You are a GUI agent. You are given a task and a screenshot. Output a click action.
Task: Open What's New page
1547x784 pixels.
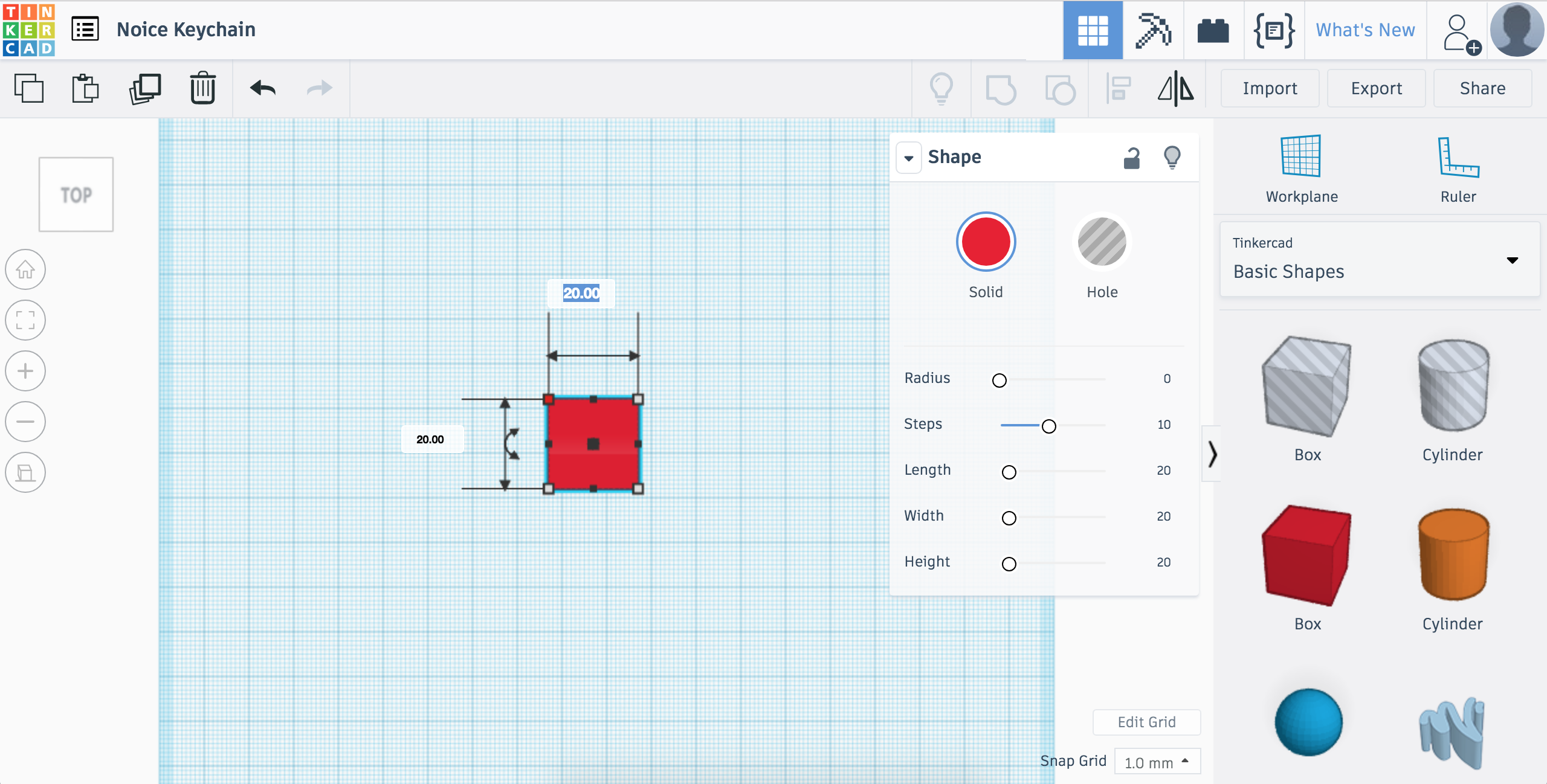tap(1366, 29)
